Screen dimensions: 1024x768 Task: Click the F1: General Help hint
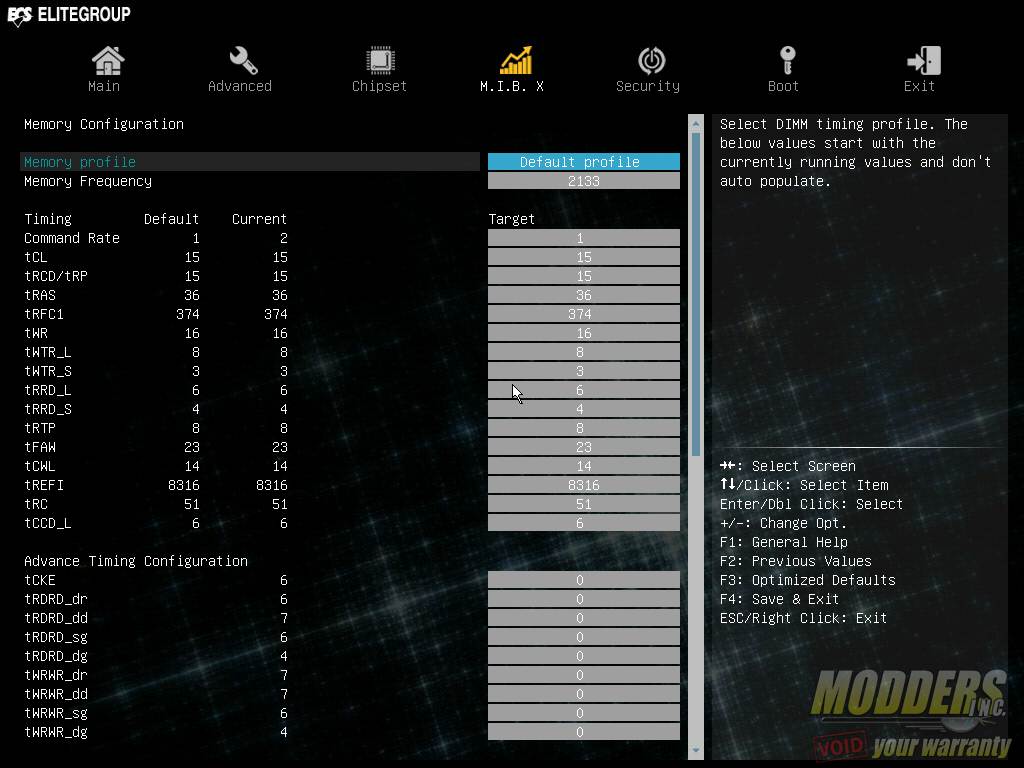point(784,542)
